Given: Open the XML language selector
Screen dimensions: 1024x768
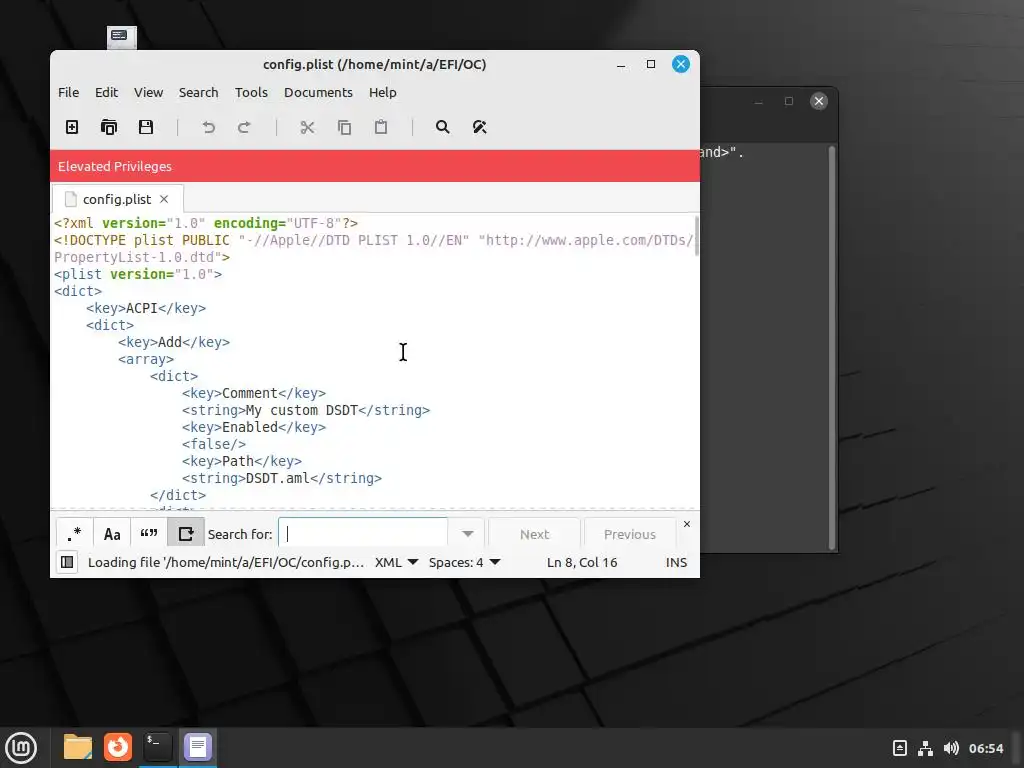Looking at the screenshot, I should pyautogui.click(x=396, y=562).
